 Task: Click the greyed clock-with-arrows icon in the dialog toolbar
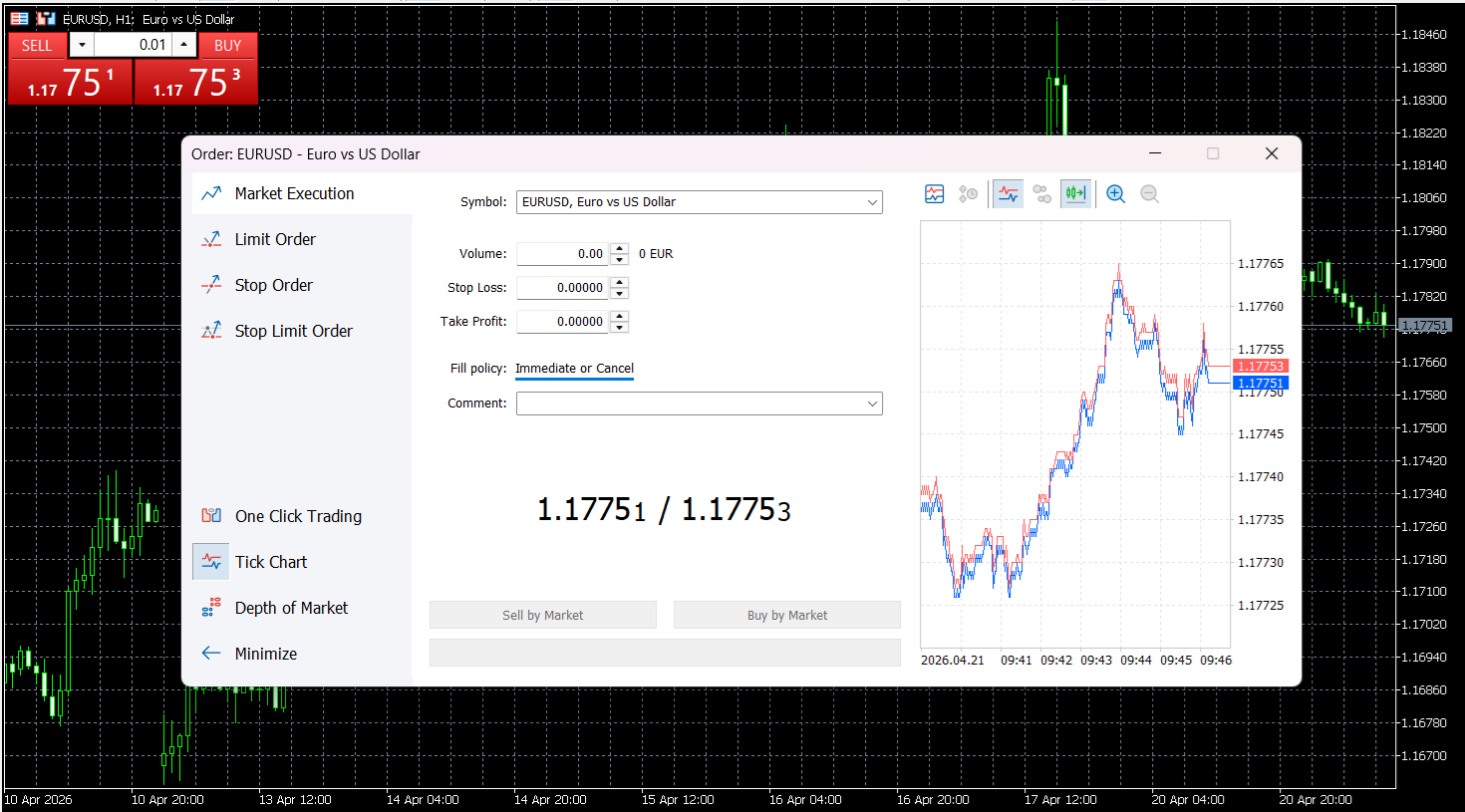(968, 194)
